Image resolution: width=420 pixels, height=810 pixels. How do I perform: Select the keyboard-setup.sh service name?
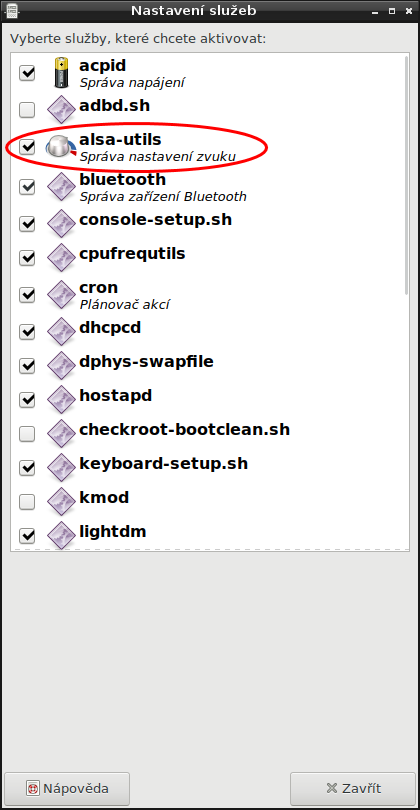(x=164, y=464)
